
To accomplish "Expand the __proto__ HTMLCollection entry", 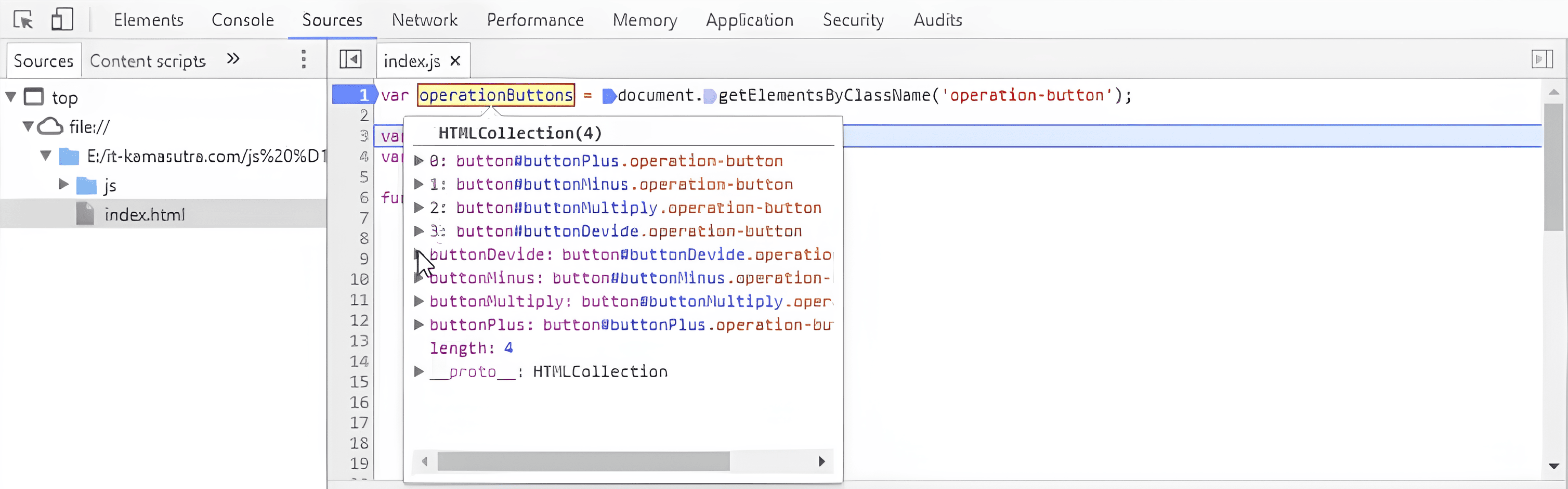I will coord(419,371).
